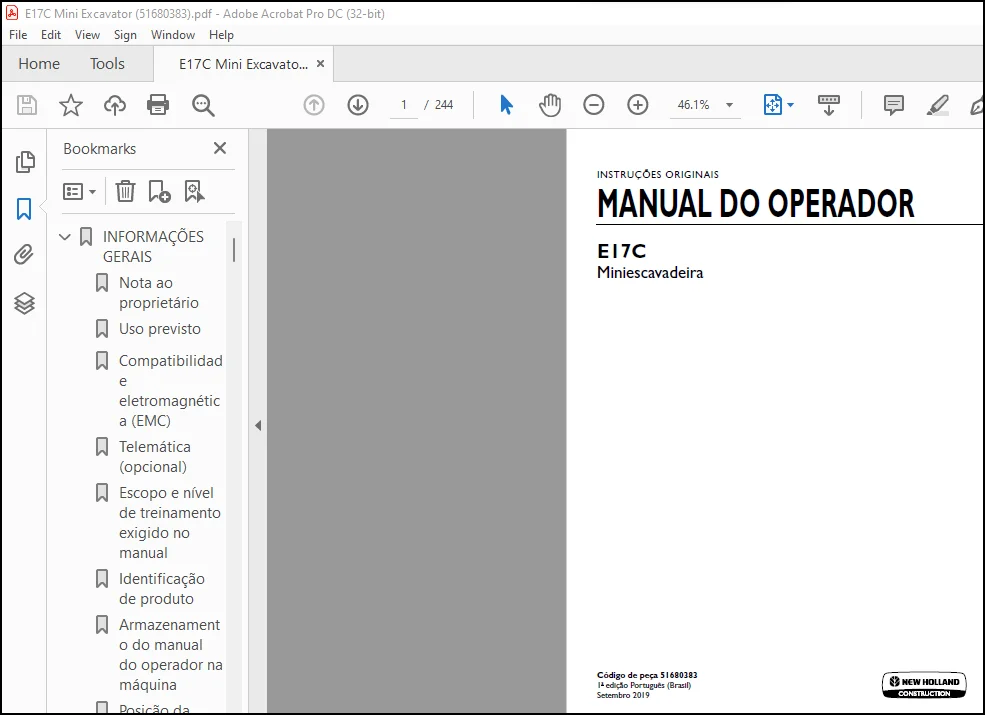
Task: Add a comment sticky note
Action: pos(893,105)
